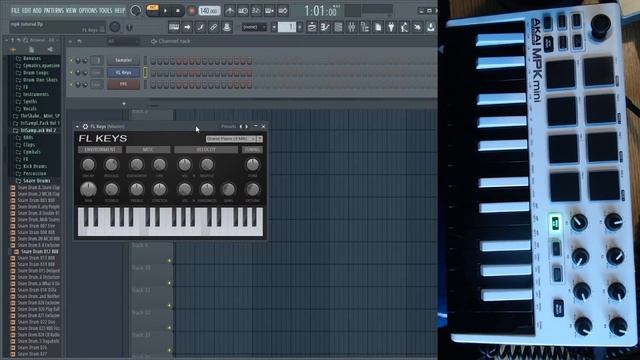
Task: Expand the Kick Drums folder in browser
Action: 32,166
